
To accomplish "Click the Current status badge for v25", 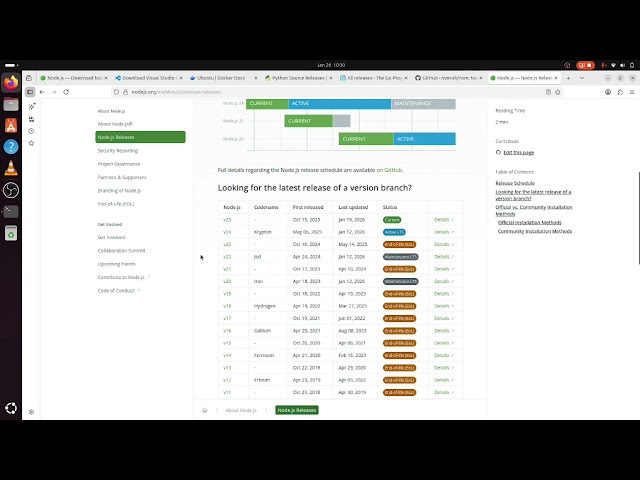I will coord(392,220).
